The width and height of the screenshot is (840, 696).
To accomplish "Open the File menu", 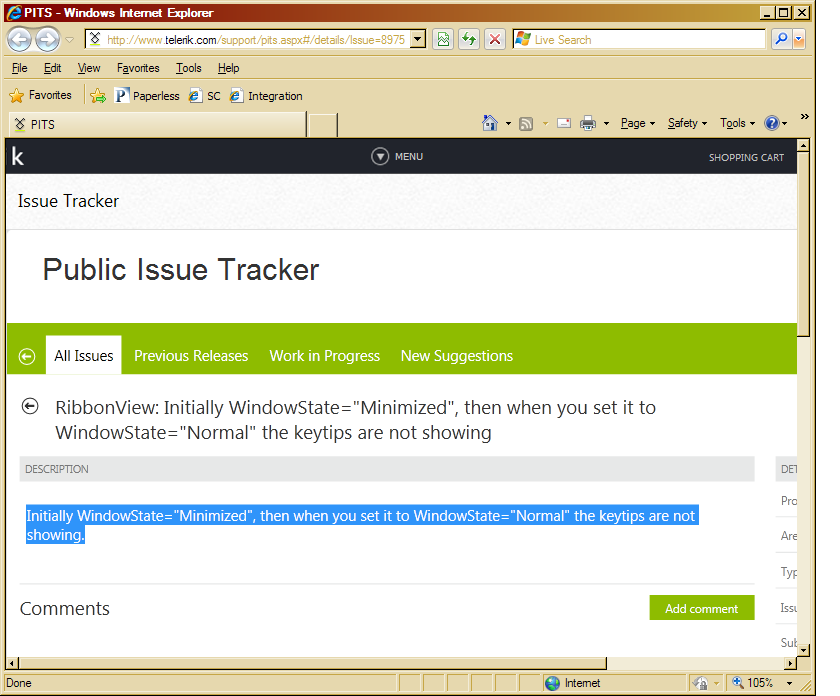I will (19, 68).
